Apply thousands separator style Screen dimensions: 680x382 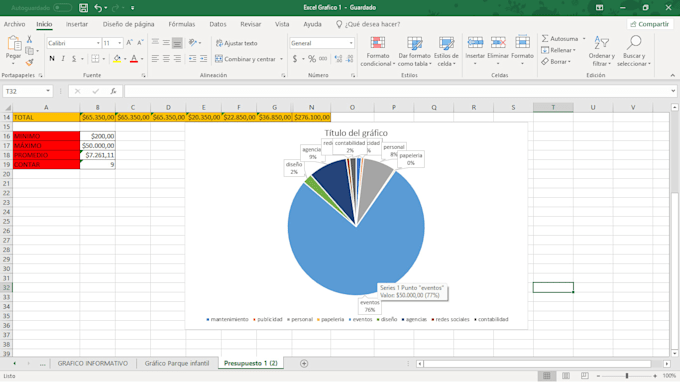pos(323,59)
